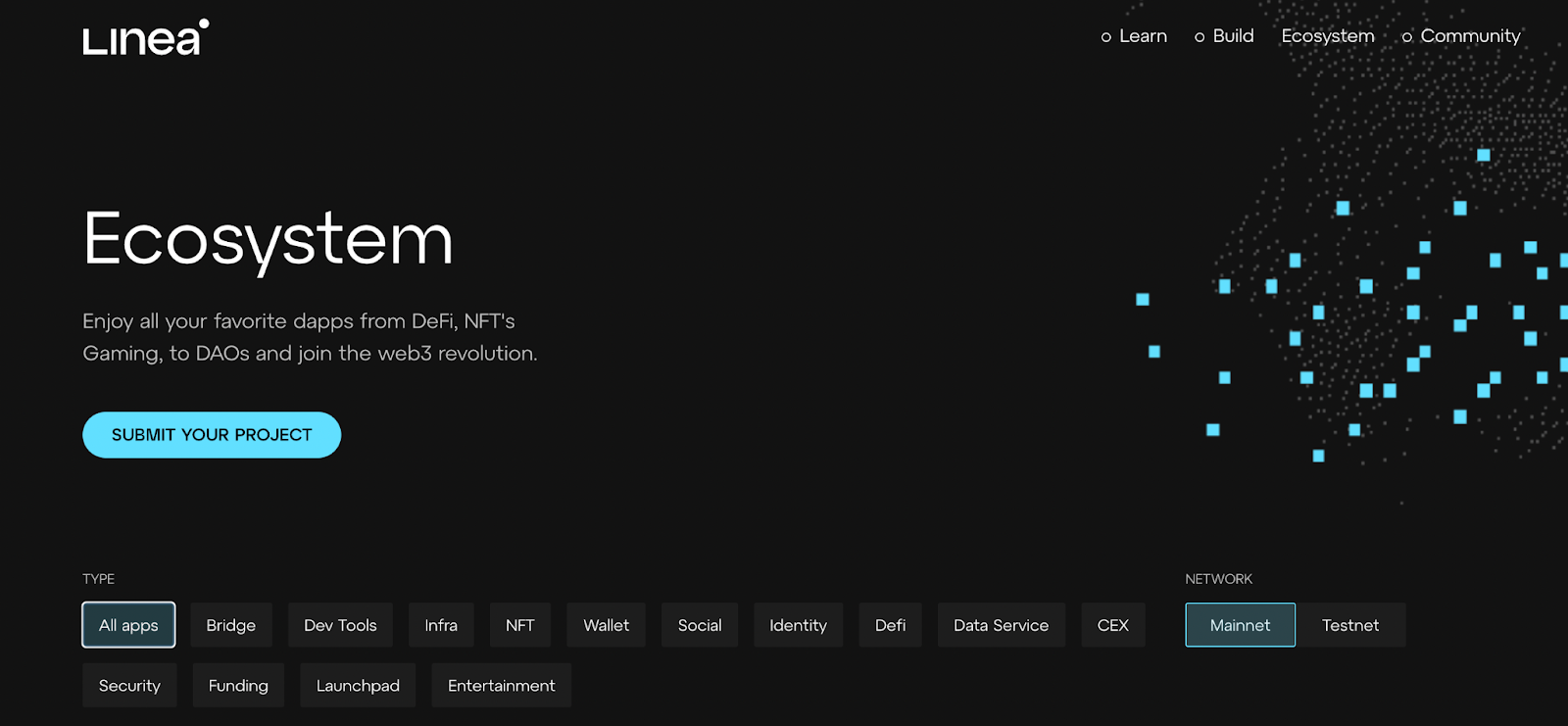The image size is (1568, 726).
Task: Show Wallet apps
Action: click(607, 625)
